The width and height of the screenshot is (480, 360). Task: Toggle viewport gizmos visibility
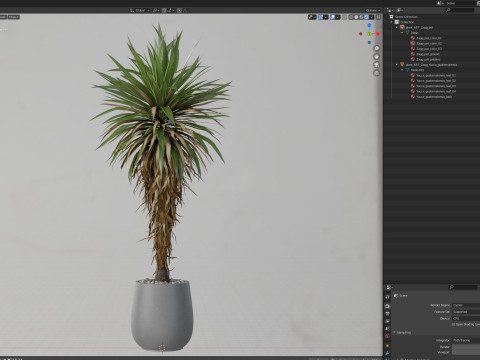321,17
